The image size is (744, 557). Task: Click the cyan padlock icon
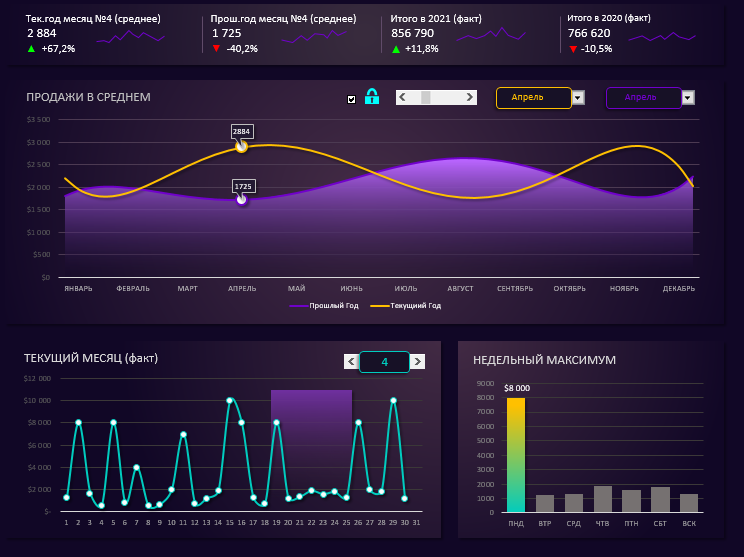point(372,97)
